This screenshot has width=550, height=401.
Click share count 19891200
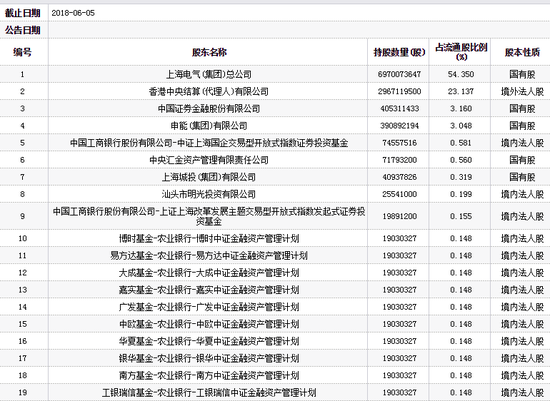point(399,216)
